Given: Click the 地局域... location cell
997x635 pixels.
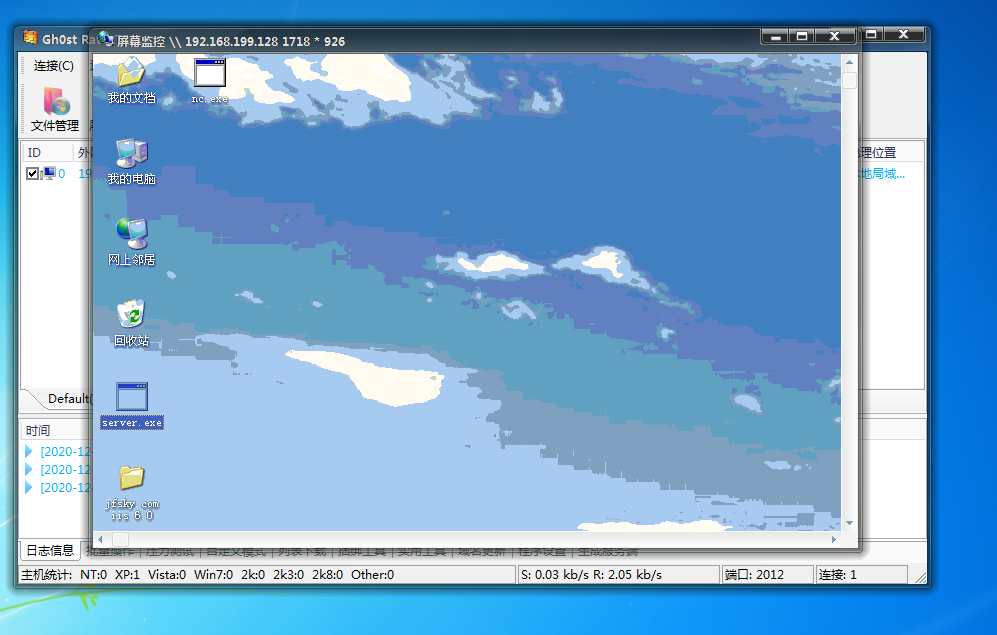Looking at the screenshot, I should click(x=881, y=173).
